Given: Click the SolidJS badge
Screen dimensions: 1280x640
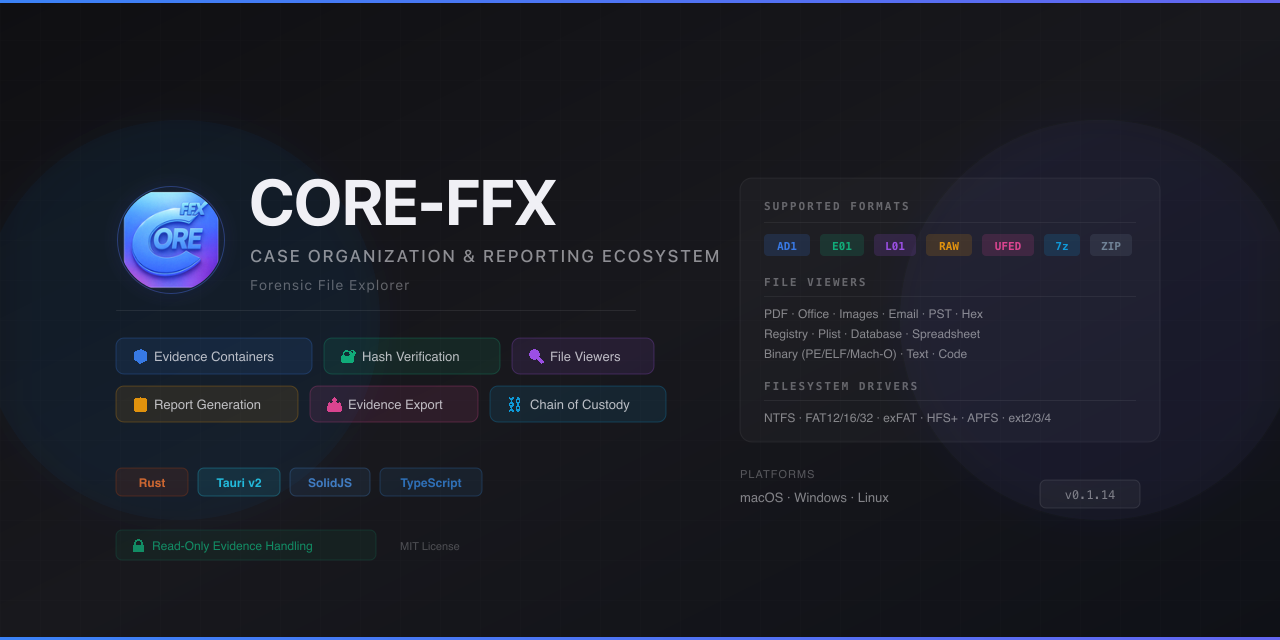Looking at the screenshot, I should click(330, 482).
